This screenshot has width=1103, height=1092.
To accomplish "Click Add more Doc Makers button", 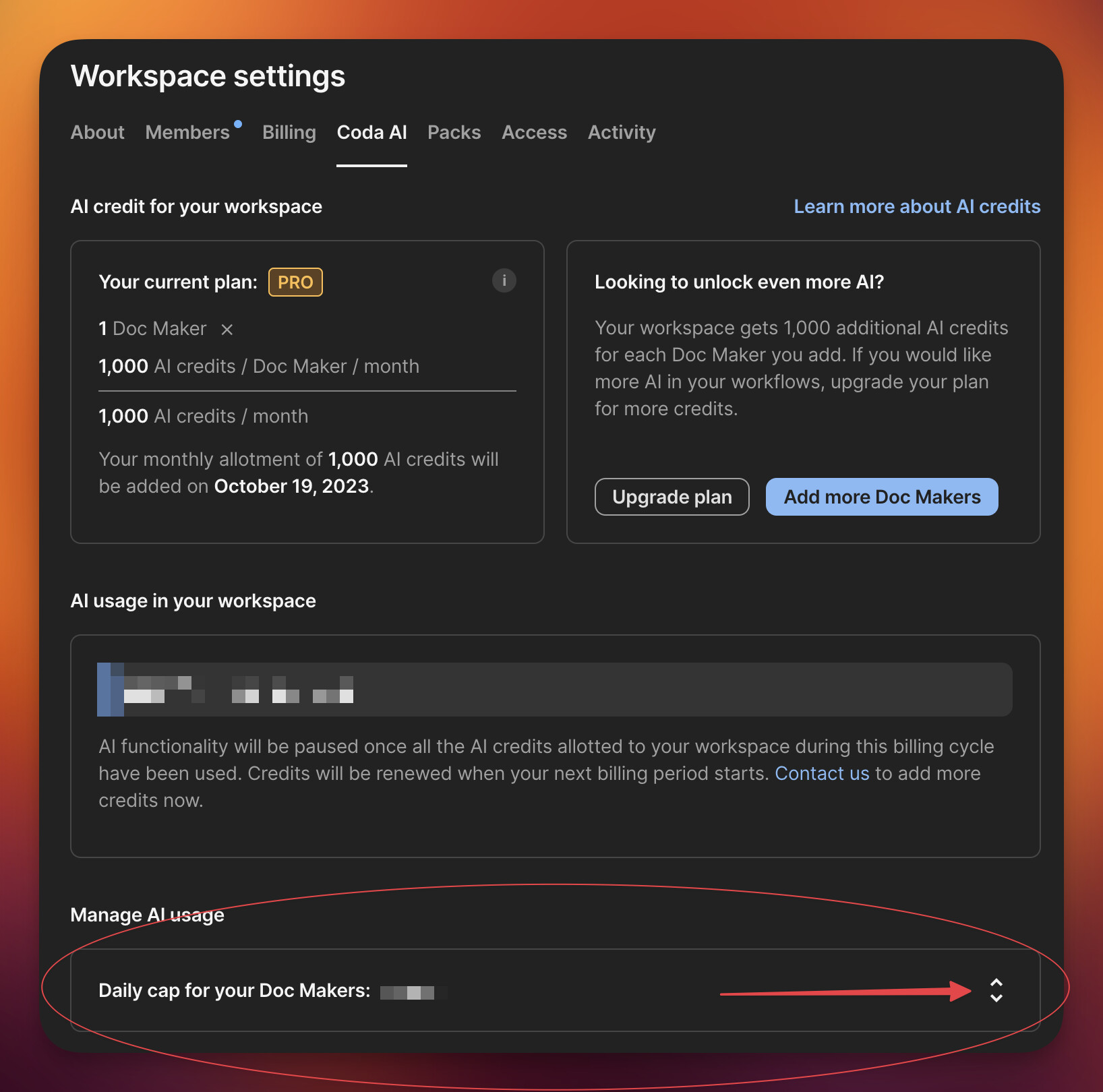I will [x=882, y=497].
